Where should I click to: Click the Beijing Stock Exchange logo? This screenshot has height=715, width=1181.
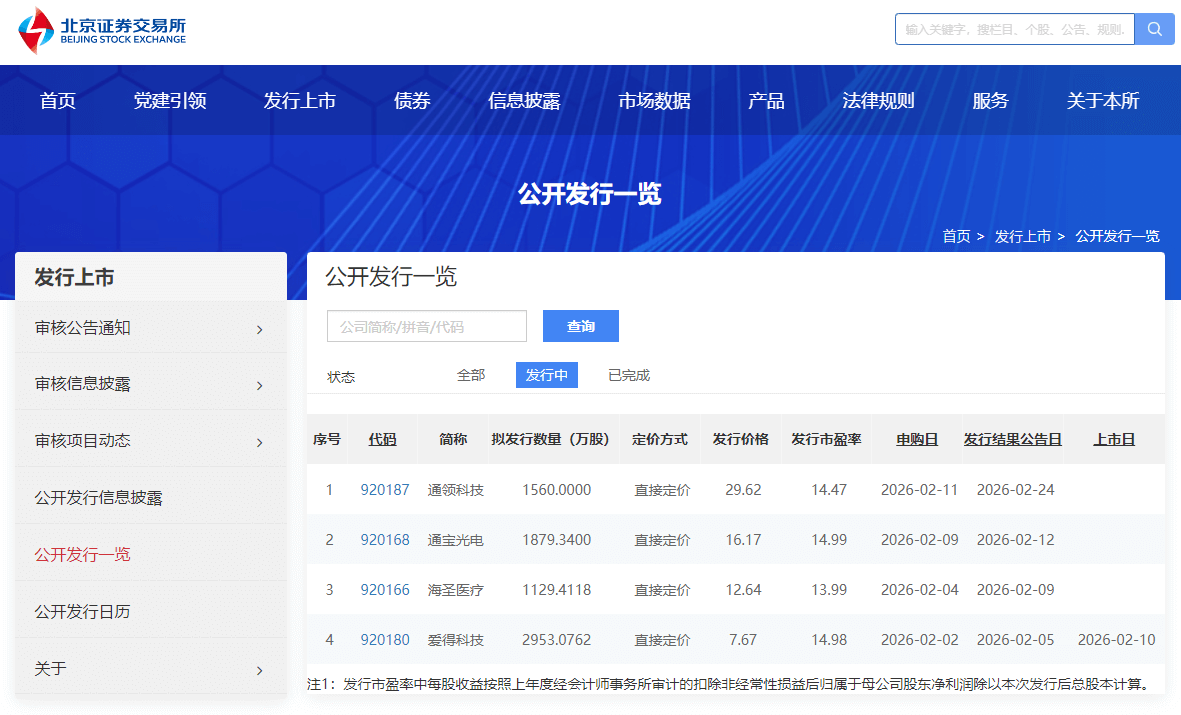click(102, 31)
